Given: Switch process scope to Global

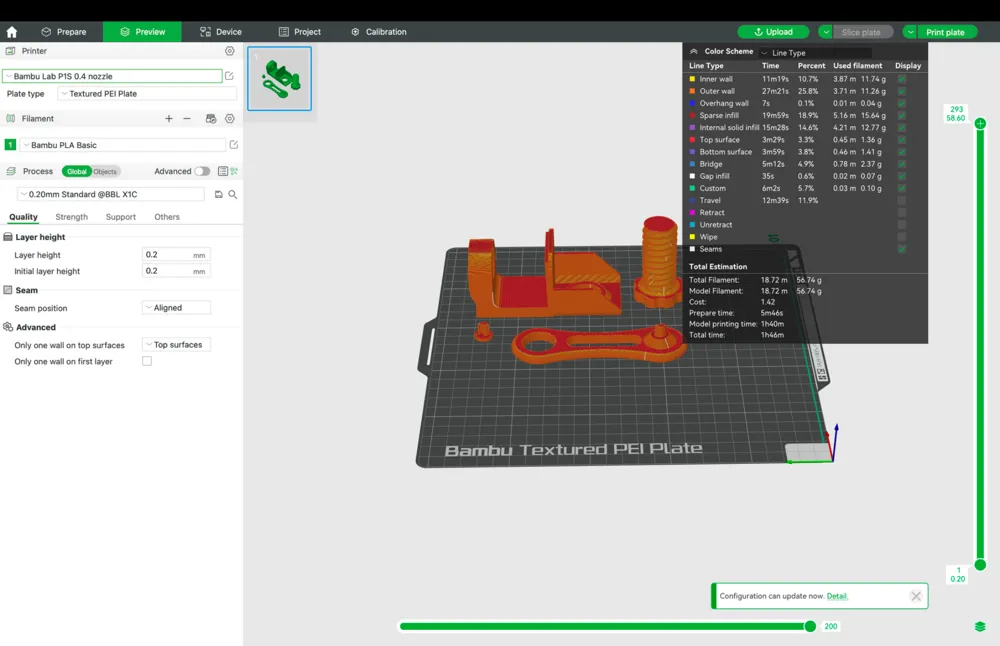Looking at the screenshot, I should [x=77, y=171].
